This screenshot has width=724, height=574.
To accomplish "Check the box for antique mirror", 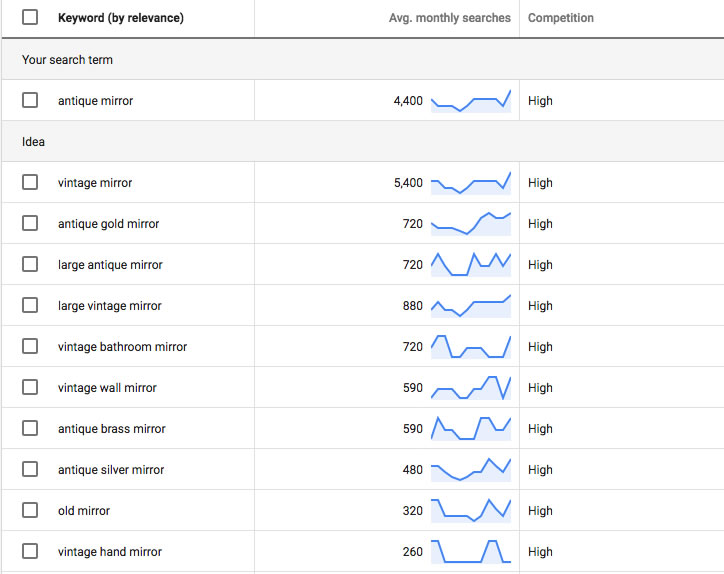I will (x=30, y=100).
